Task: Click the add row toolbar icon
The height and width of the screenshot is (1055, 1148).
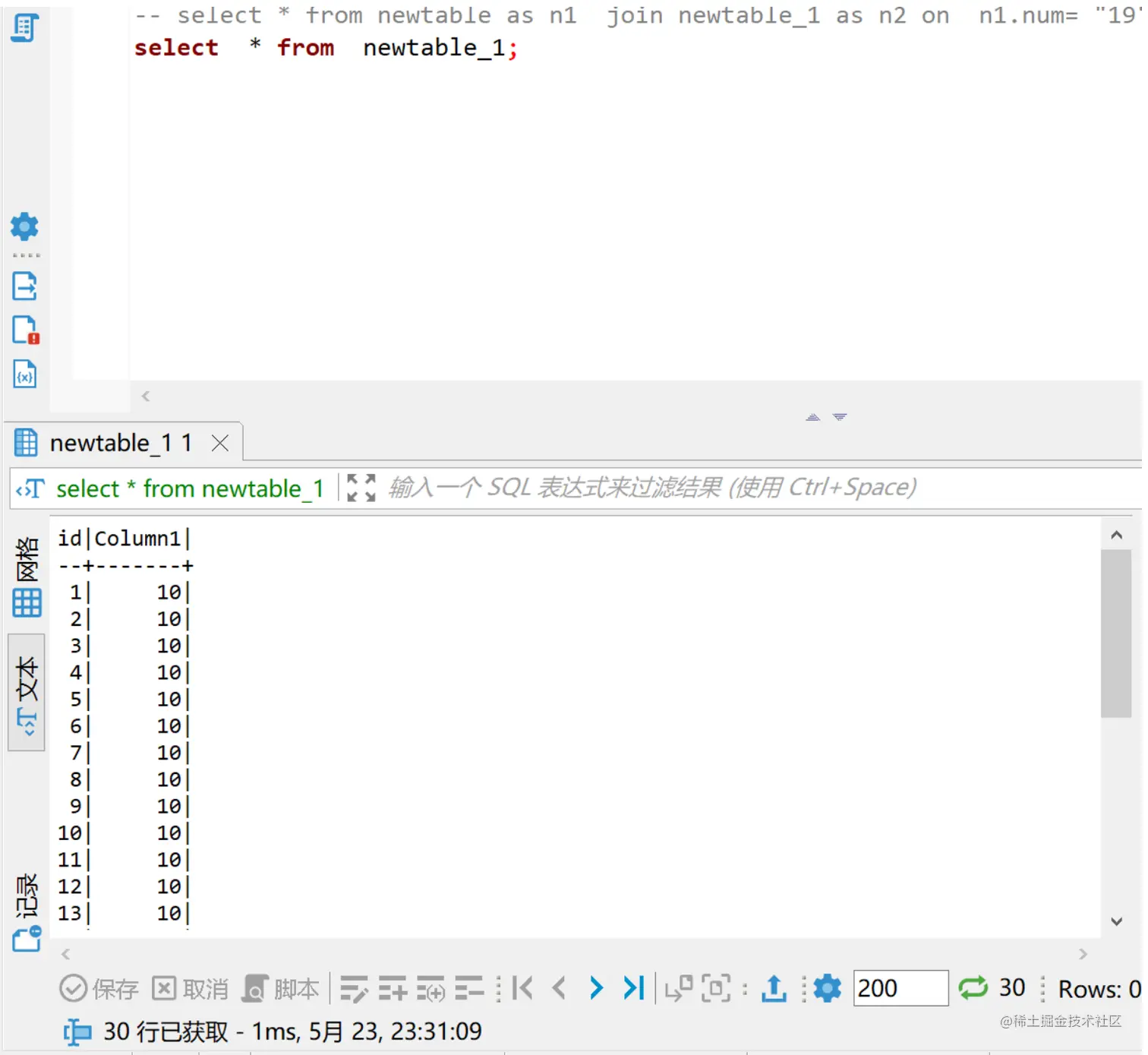Action: (393, 989)
